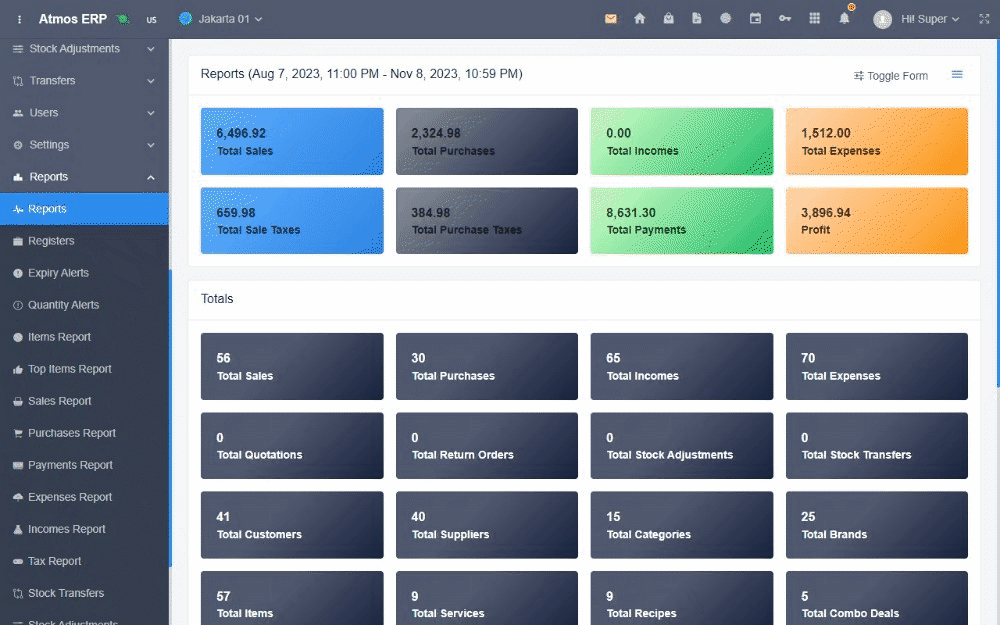Open Expenses Report in the sidebar
This screenshot has width=1000, height=625.
click(84, 497)
